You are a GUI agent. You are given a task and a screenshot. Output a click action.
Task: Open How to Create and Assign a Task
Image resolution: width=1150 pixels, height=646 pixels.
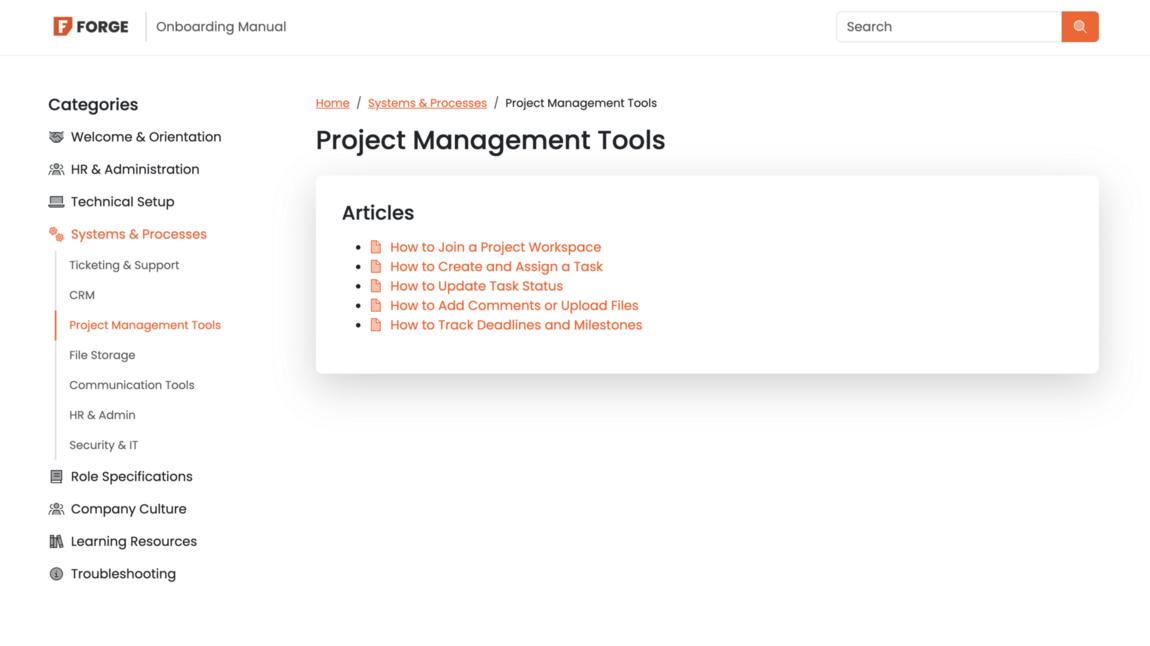tap(497, 266)
